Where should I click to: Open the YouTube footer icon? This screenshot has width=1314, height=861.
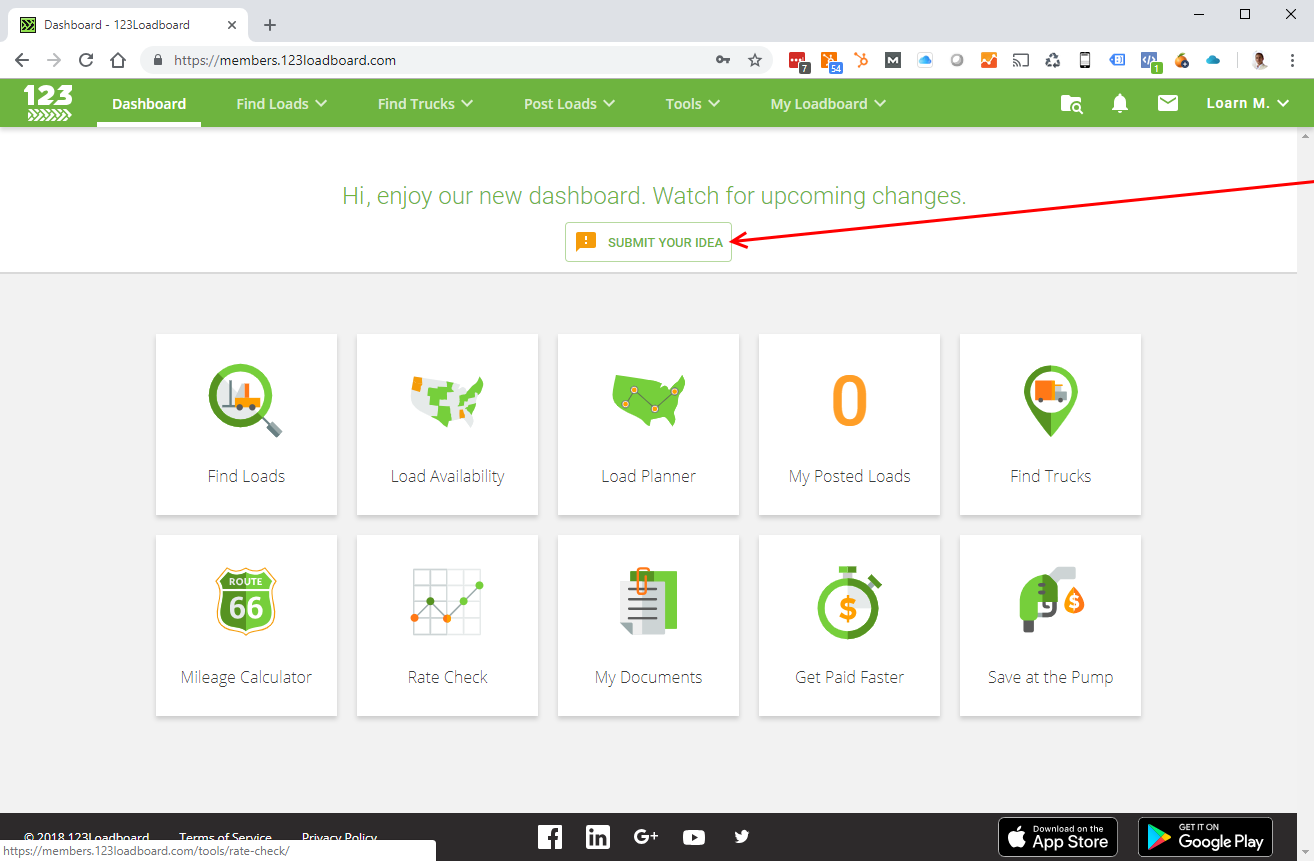(694, 837)
